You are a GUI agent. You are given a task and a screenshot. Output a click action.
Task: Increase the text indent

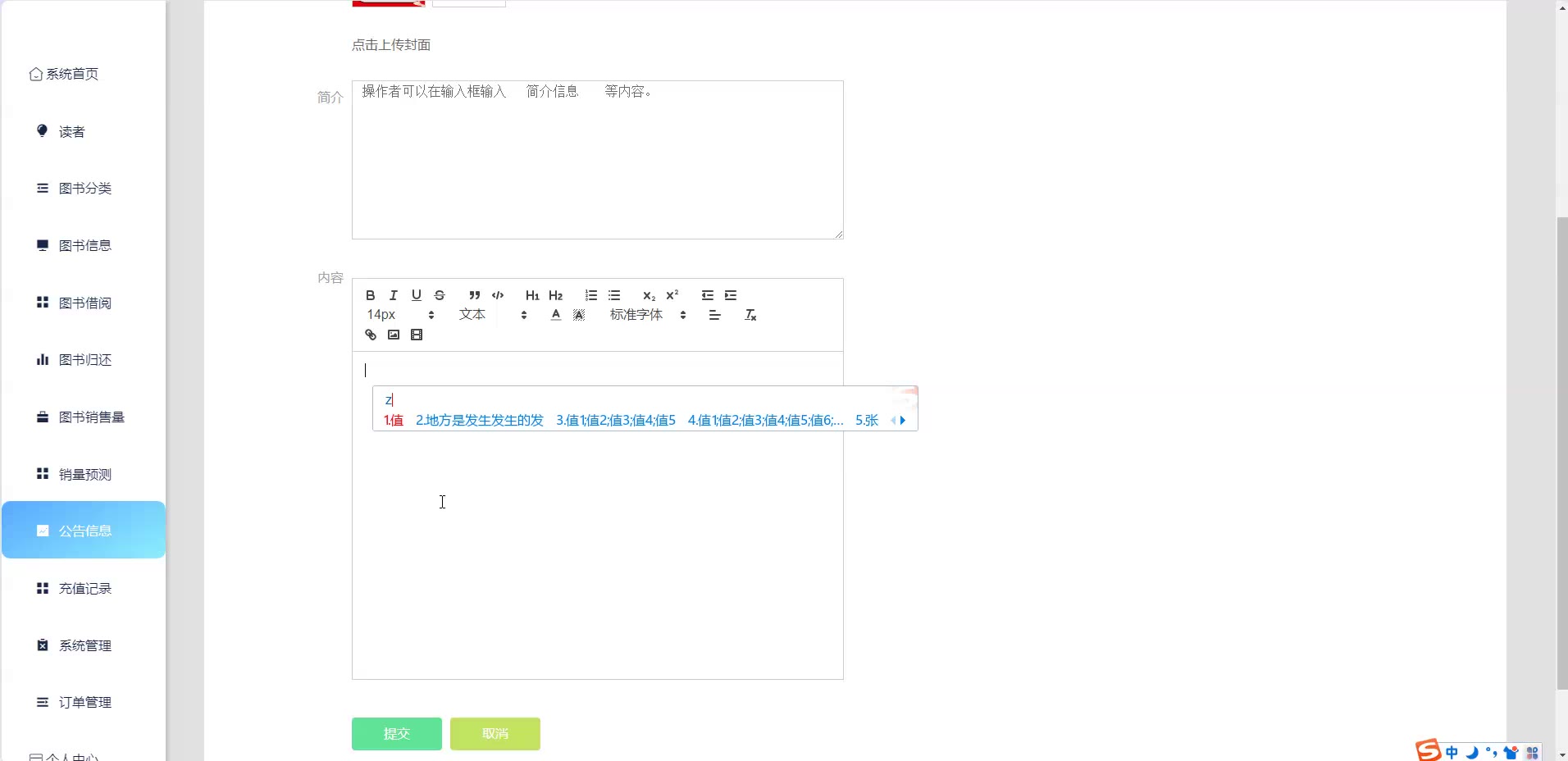click(731, 295)
